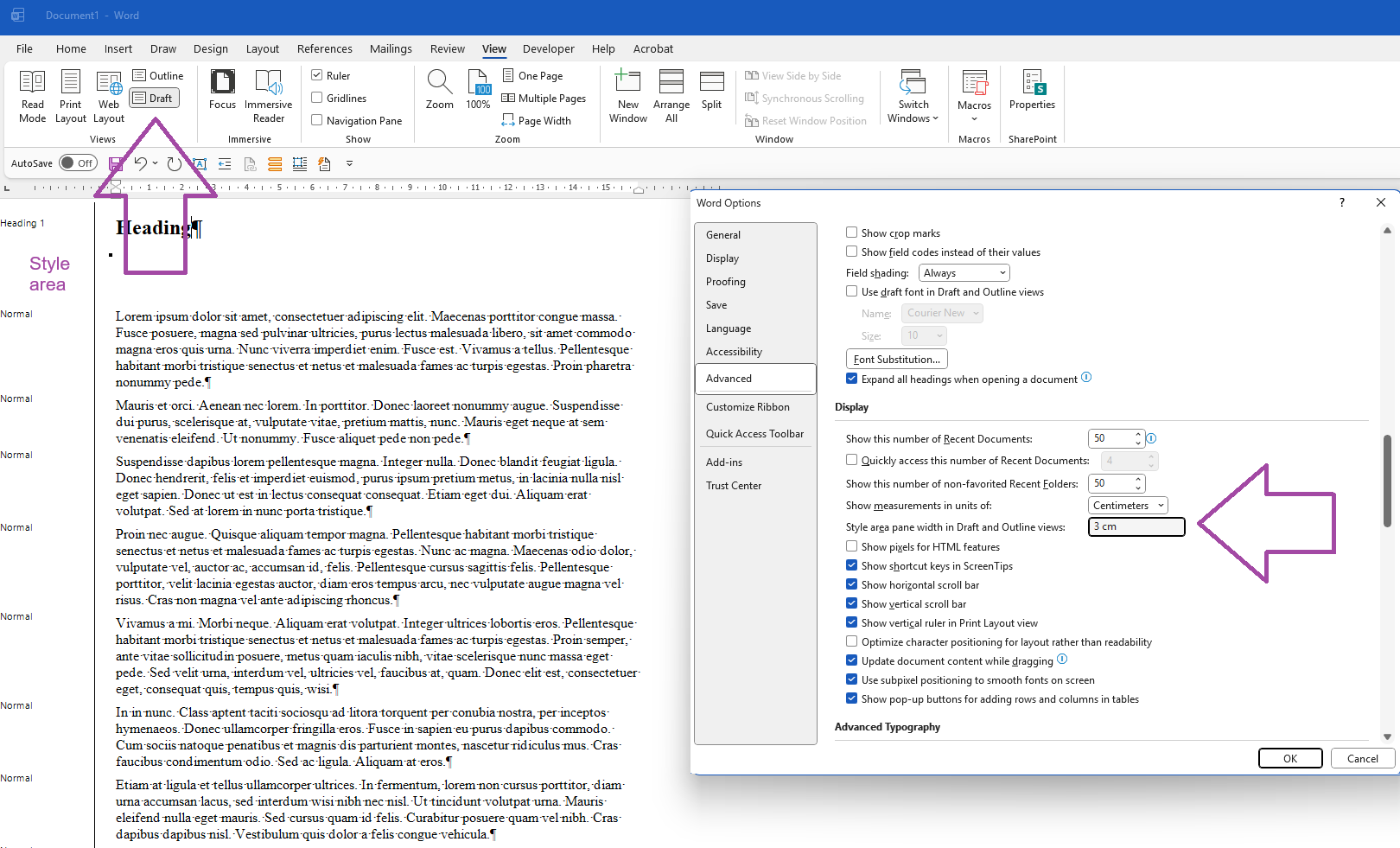Click the Recent Documents number field

(1111, 438)
